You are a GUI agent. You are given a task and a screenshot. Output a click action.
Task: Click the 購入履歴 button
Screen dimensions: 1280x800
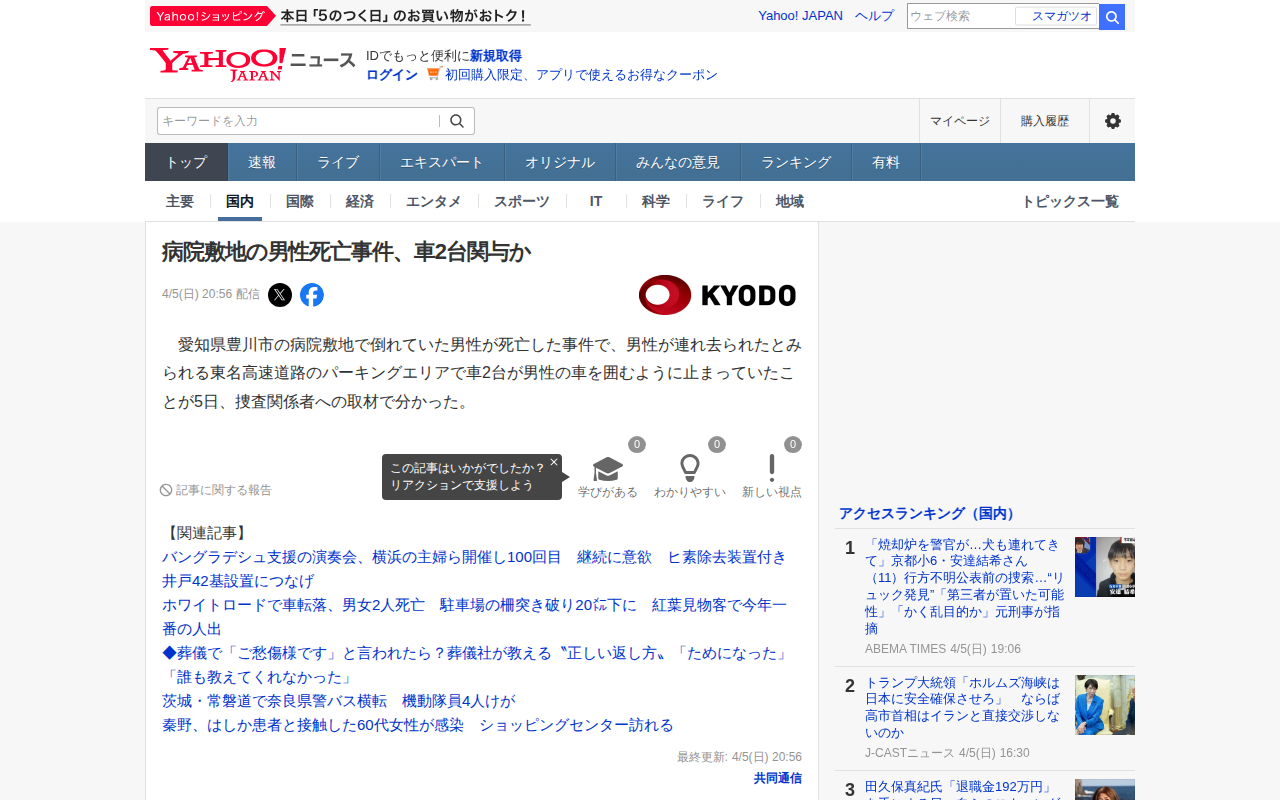[x=1045, y=121]
